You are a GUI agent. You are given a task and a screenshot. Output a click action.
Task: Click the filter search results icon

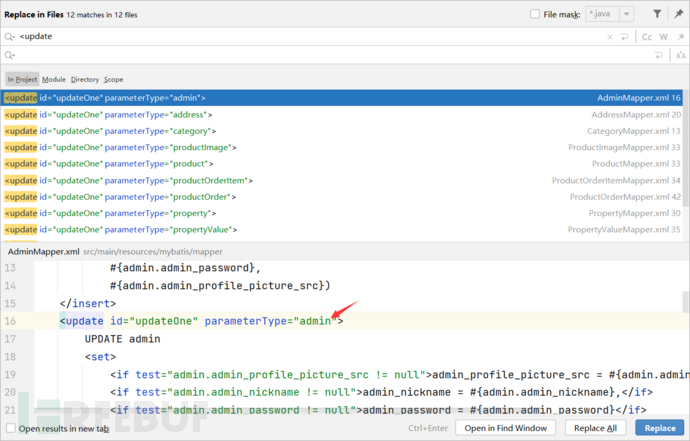[x=656, y=14]
